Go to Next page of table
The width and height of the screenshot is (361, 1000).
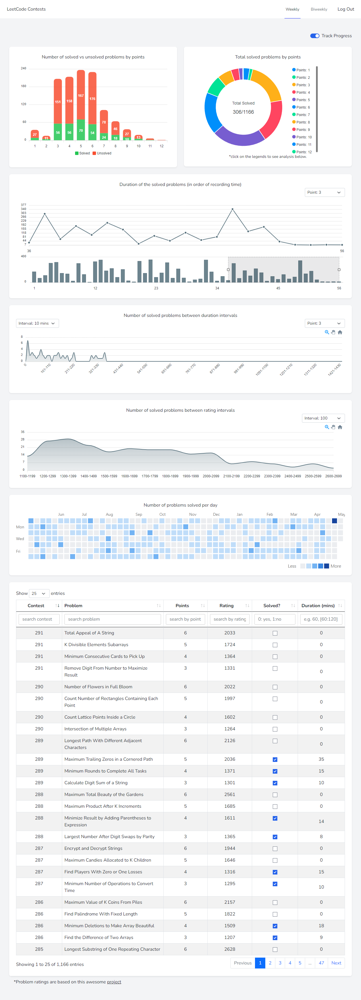pyautogui.click(x=336, y=963)
